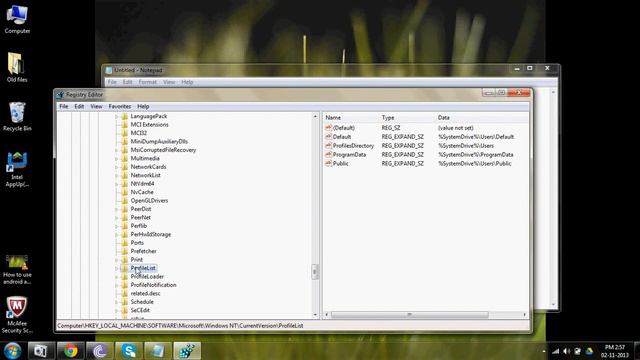Image resolution: width=640 pixels, height=360 pixels.
Task: Expand the Print key
Action: [117, 260]
